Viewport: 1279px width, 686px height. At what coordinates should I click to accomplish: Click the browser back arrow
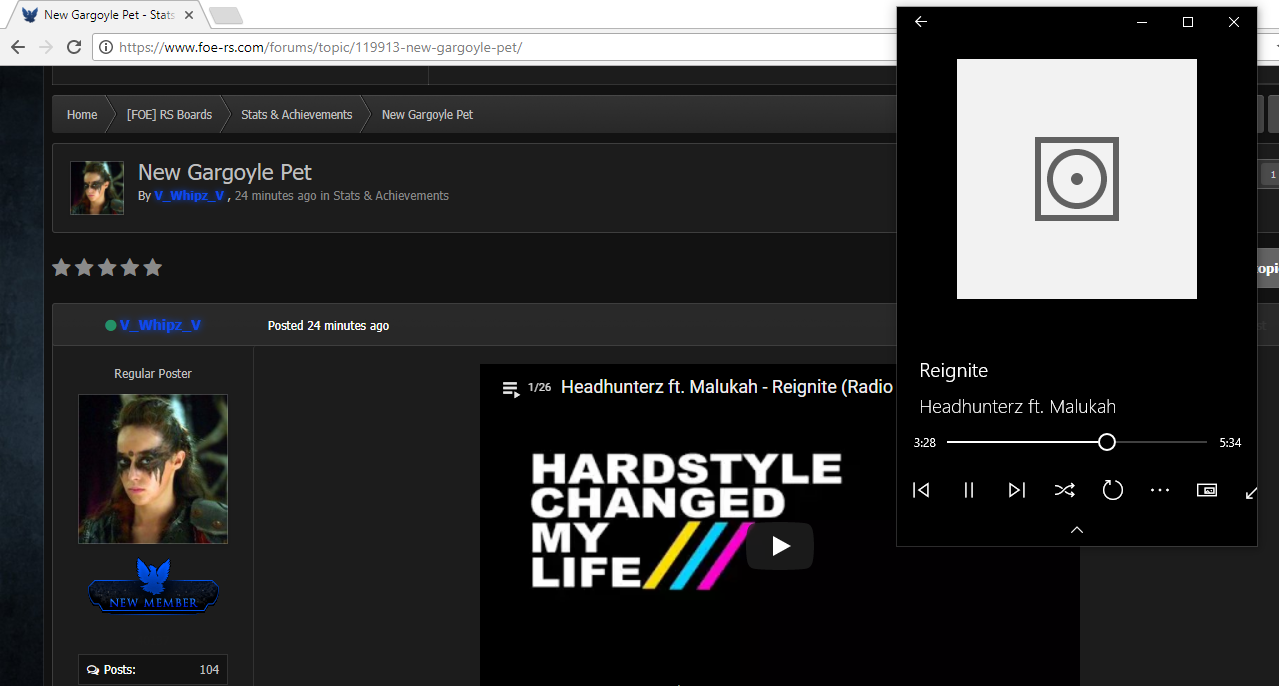click(18, 47)
